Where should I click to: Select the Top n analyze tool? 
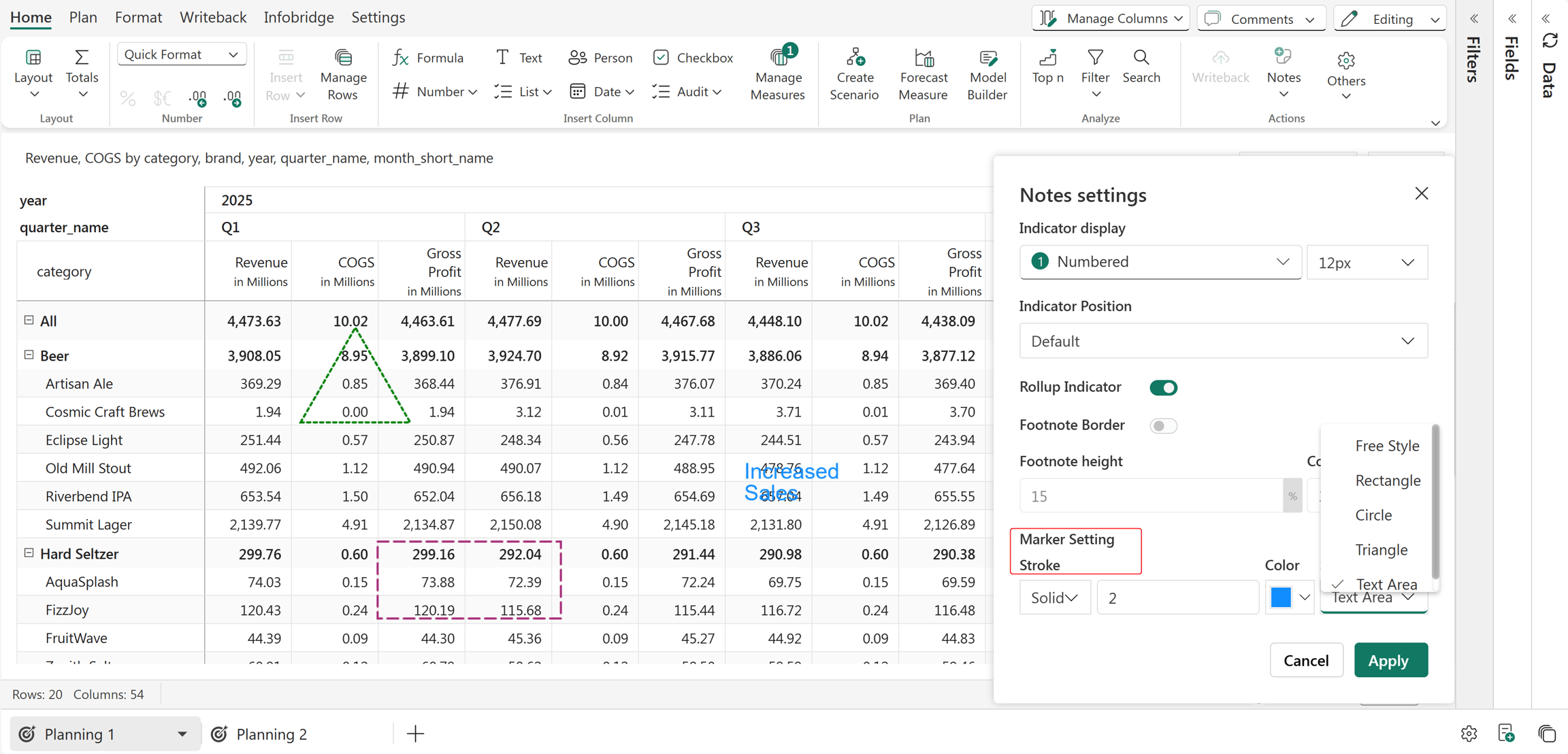pyautogui.click(x=1047, y=67)
